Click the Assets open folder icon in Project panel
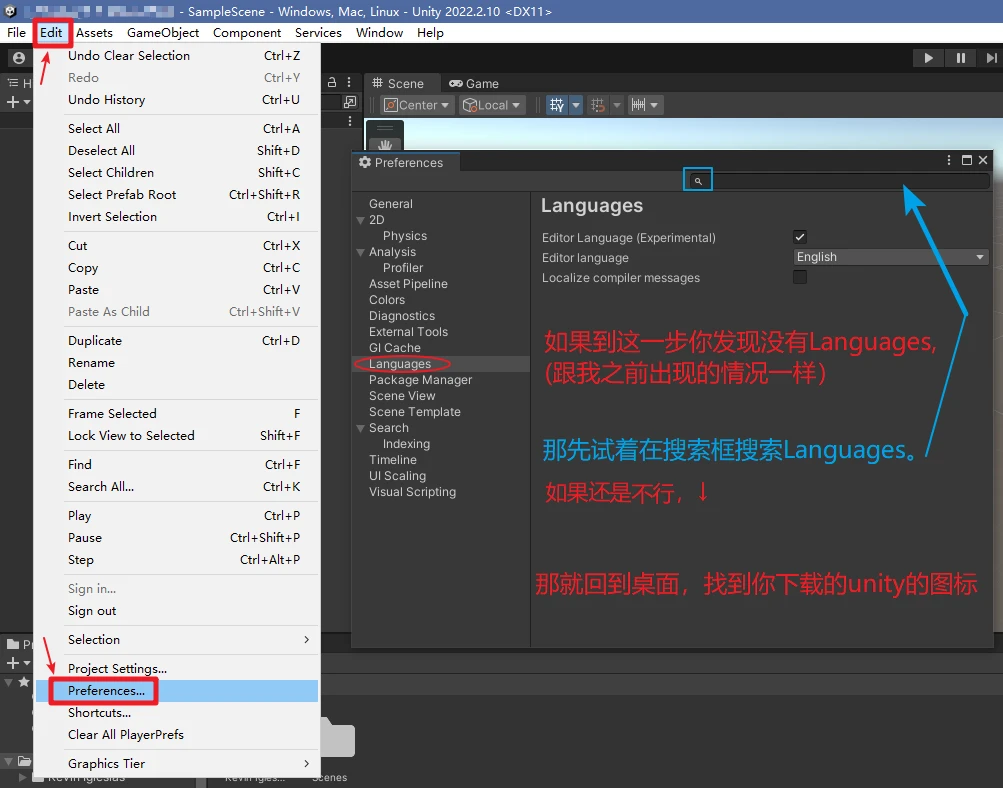 click(x=24, y=761)
